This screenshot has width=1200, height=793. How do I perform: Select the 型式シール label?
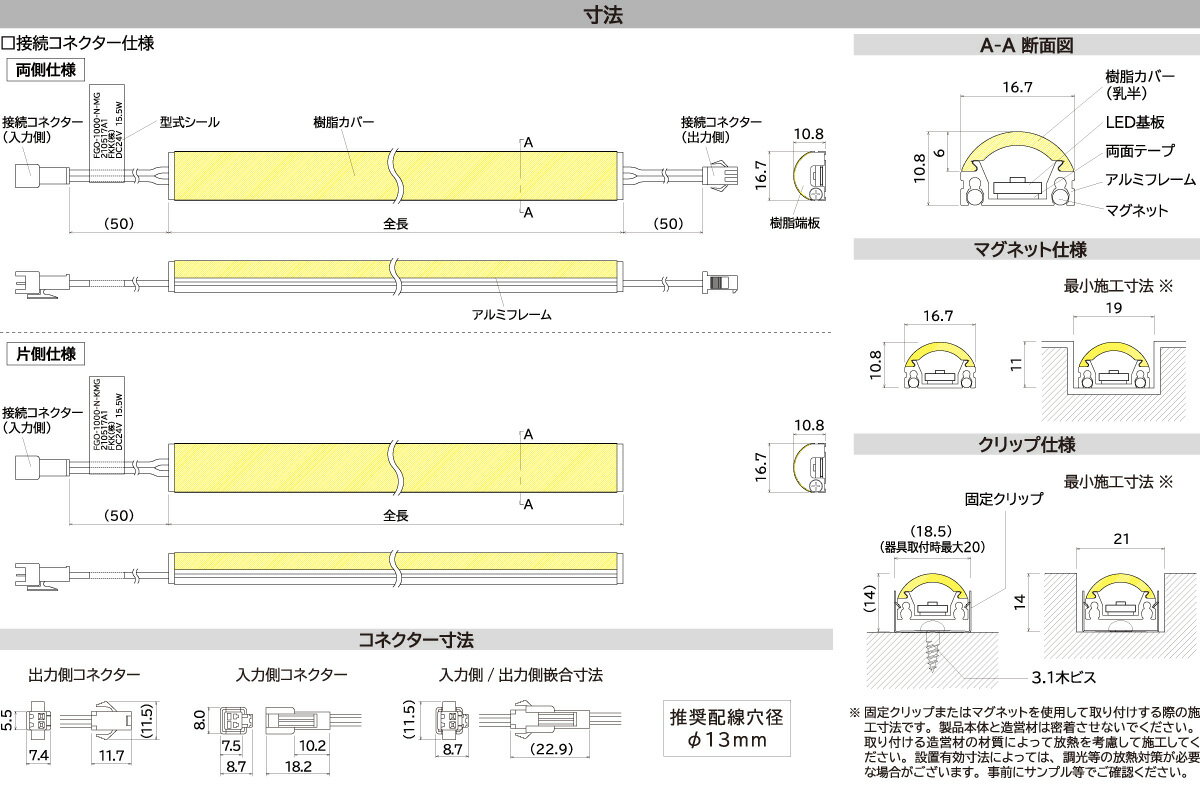[x=189, y=122]
